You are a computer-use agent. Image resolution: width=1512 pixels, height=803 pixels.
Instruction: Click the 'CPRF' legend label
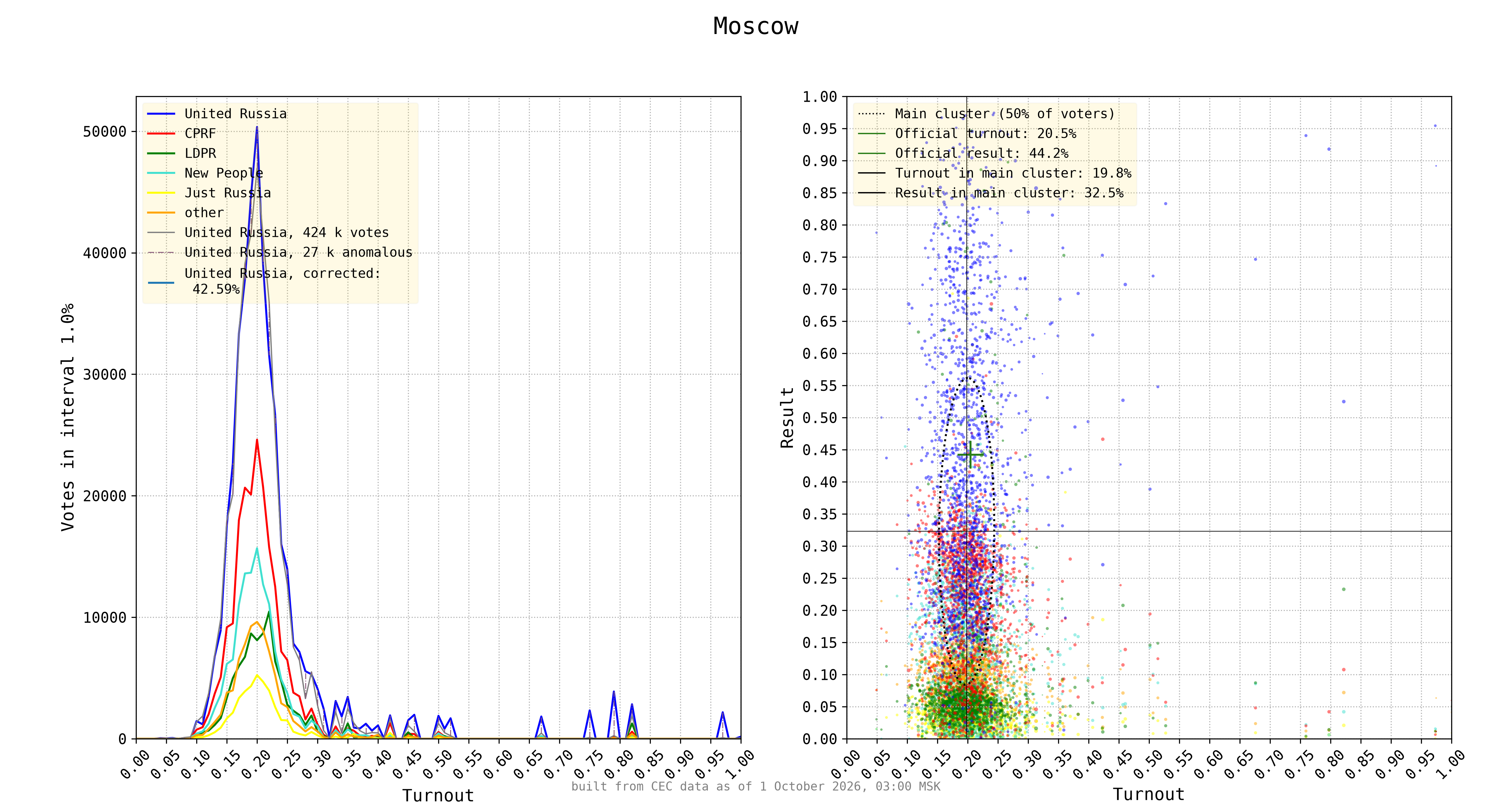click(x=200, y=134)
